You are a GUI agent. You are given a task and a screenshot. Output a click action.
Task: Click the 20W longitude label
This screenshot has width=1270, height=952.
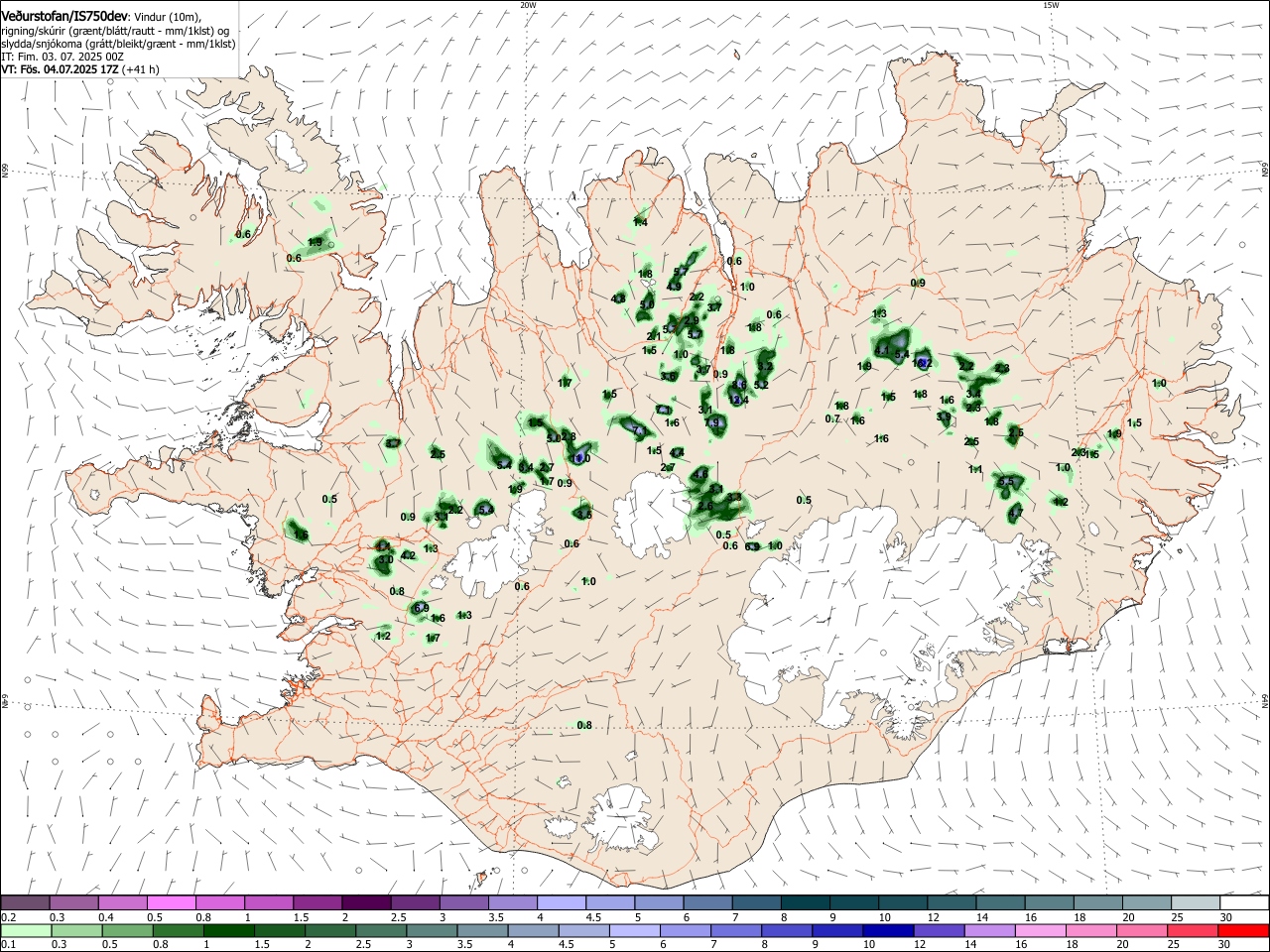point(528,5)
